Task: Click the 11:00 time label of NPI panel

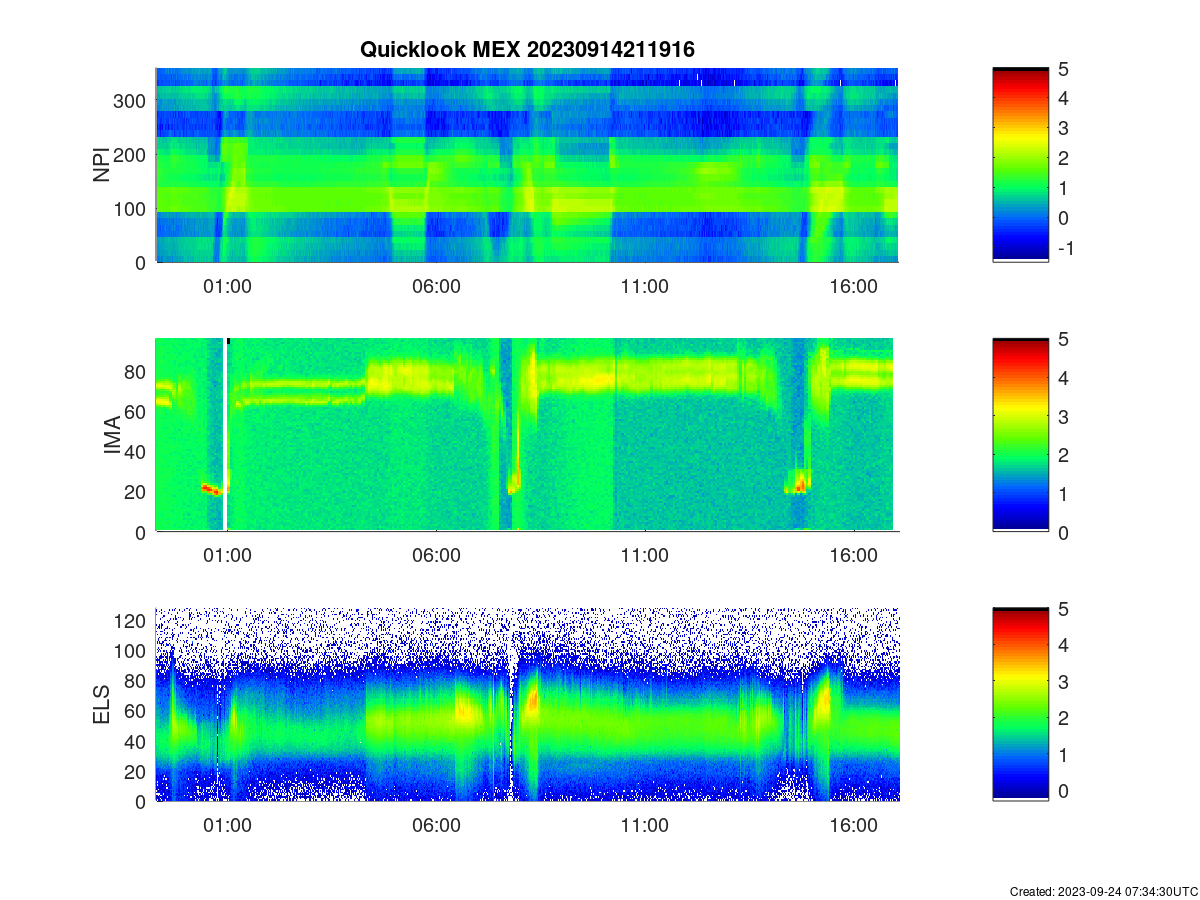Action: click(645, 285)
